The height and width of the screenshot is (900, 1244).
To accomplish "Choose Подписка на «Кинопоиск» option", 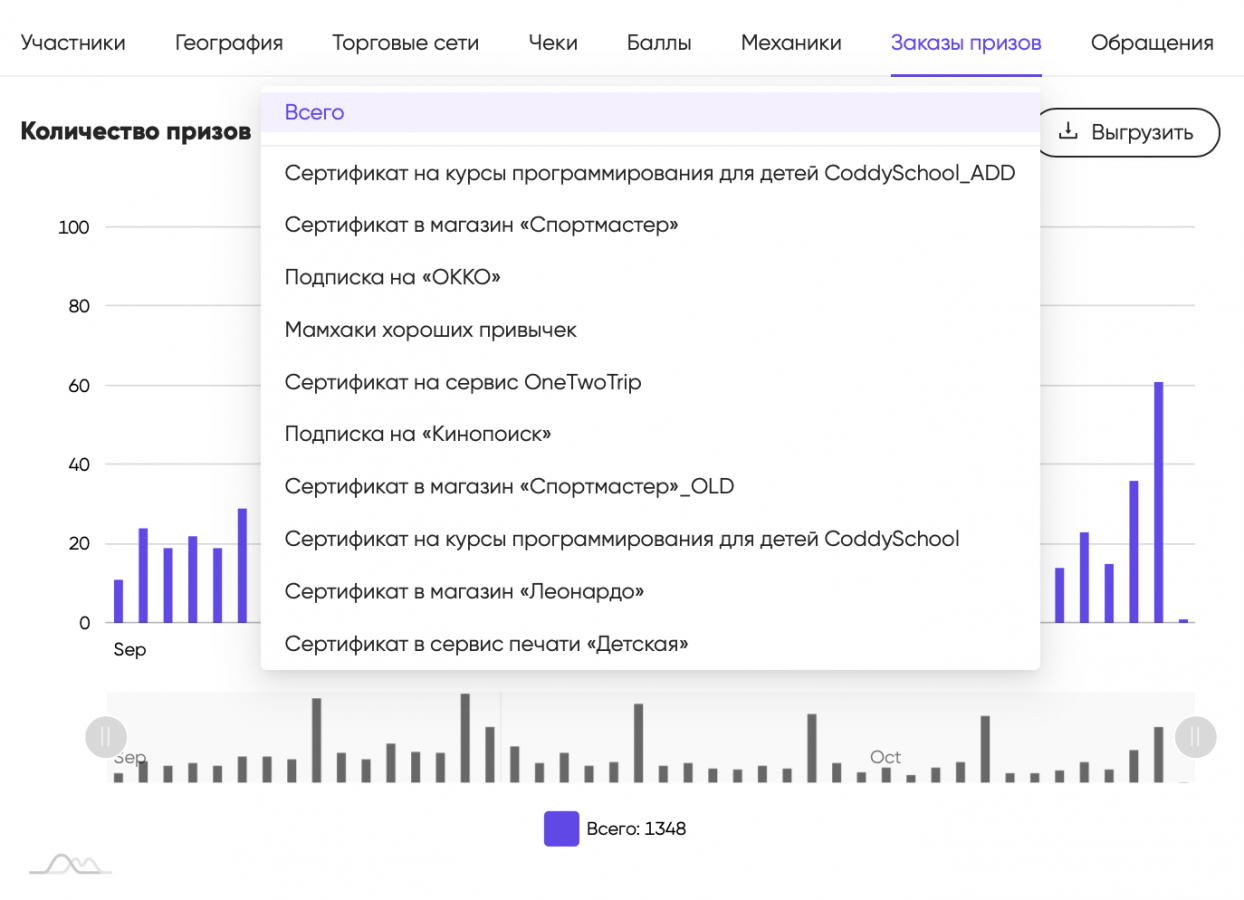I will (x=418, y=434).
